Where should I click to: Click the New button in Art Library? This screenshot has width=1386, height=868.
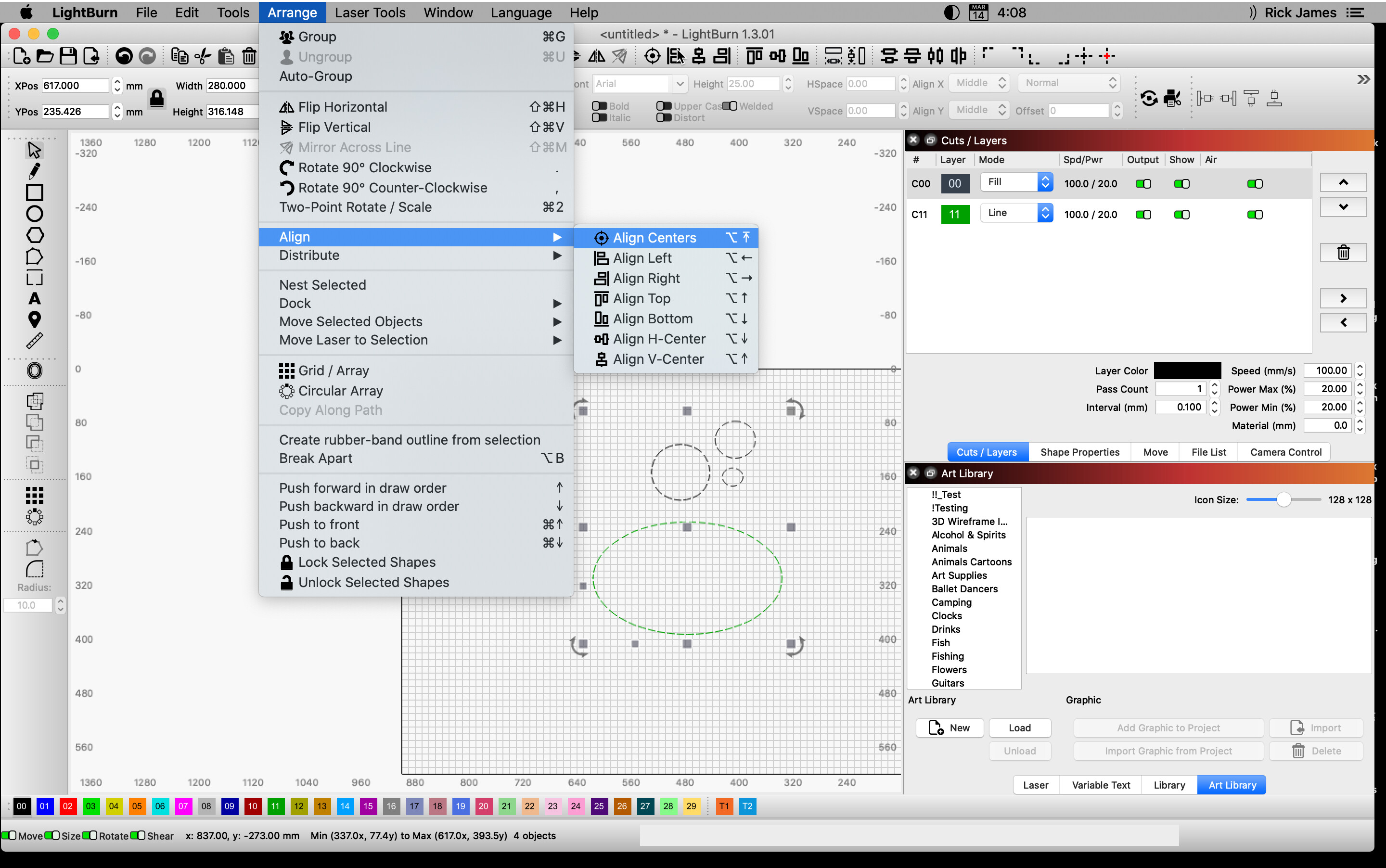tap(950, 728)
